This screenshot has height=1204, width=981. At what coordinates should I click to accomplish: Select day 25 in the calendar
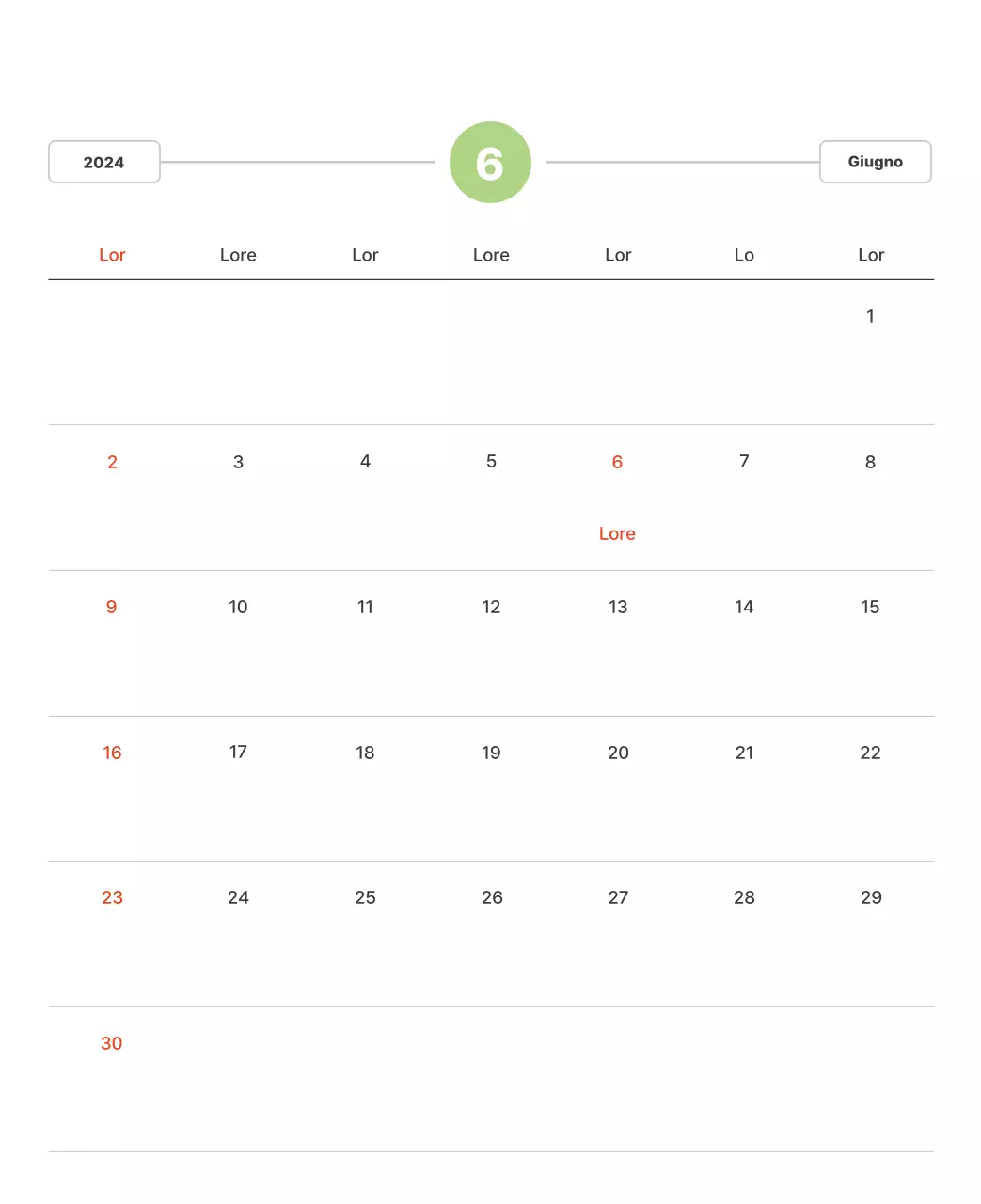click(365, 897)
